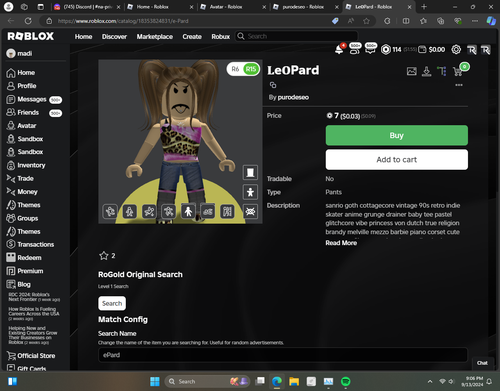The height and width of the screenshot is (391, 500).
Task: Open creator purodeseo's profile link
Action: 293,97
